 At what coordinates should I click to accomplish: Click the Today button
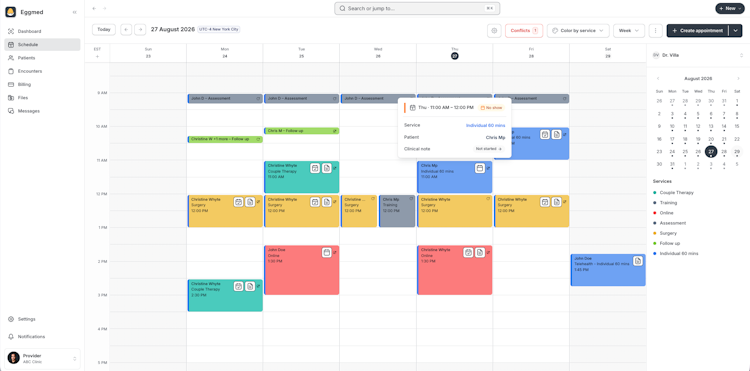104,30
